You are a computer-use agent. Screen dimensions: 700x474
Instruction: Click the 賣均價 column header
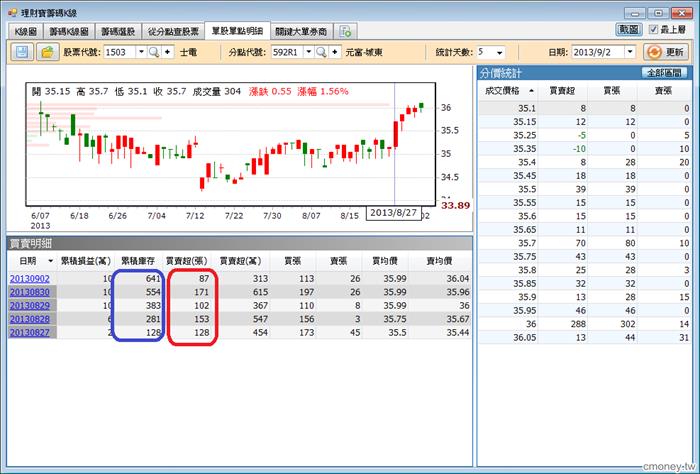pyautogui.click(x=440, y=261)
